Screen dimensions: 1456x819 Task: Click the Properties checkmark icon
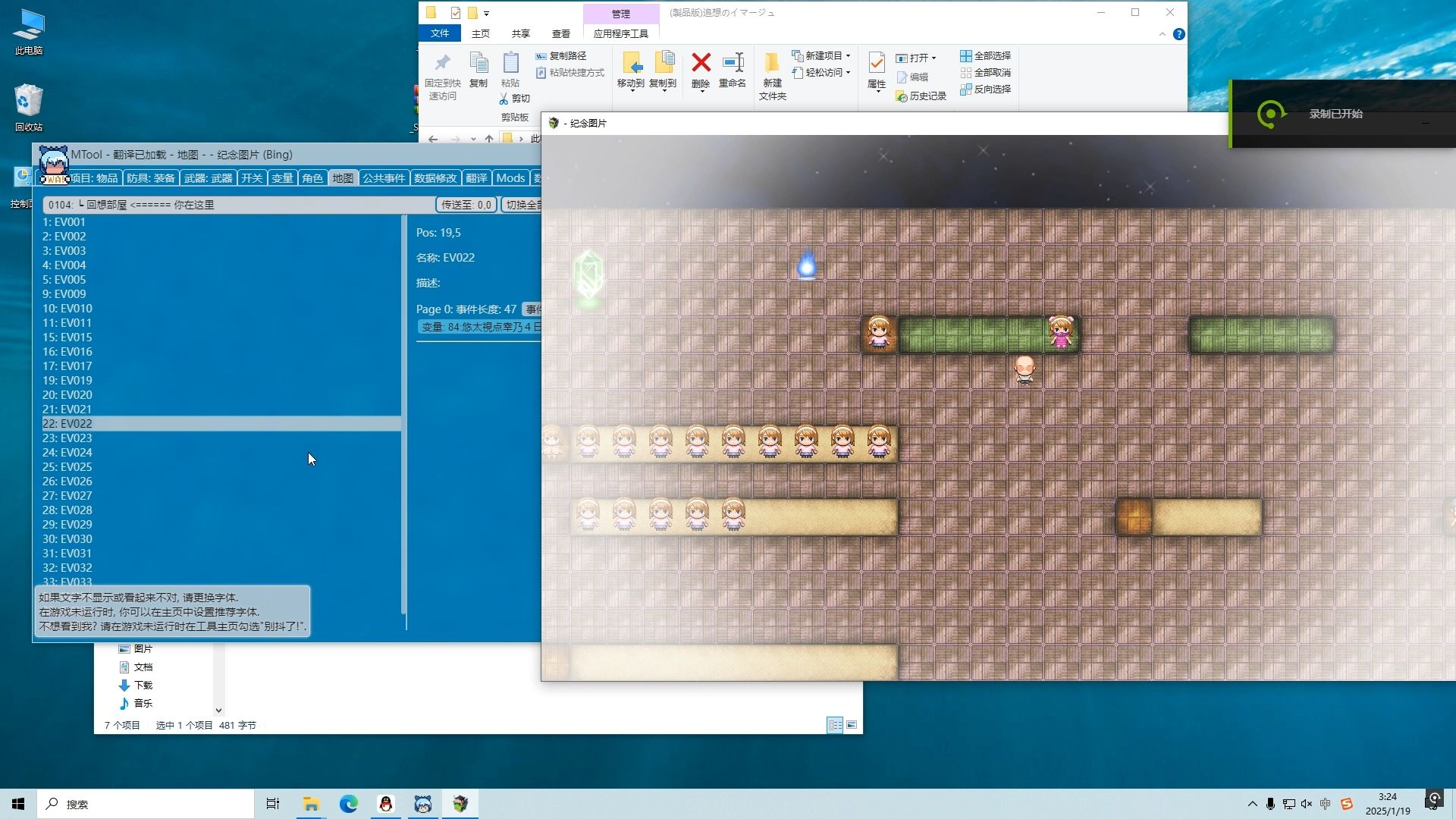point(877,62)
